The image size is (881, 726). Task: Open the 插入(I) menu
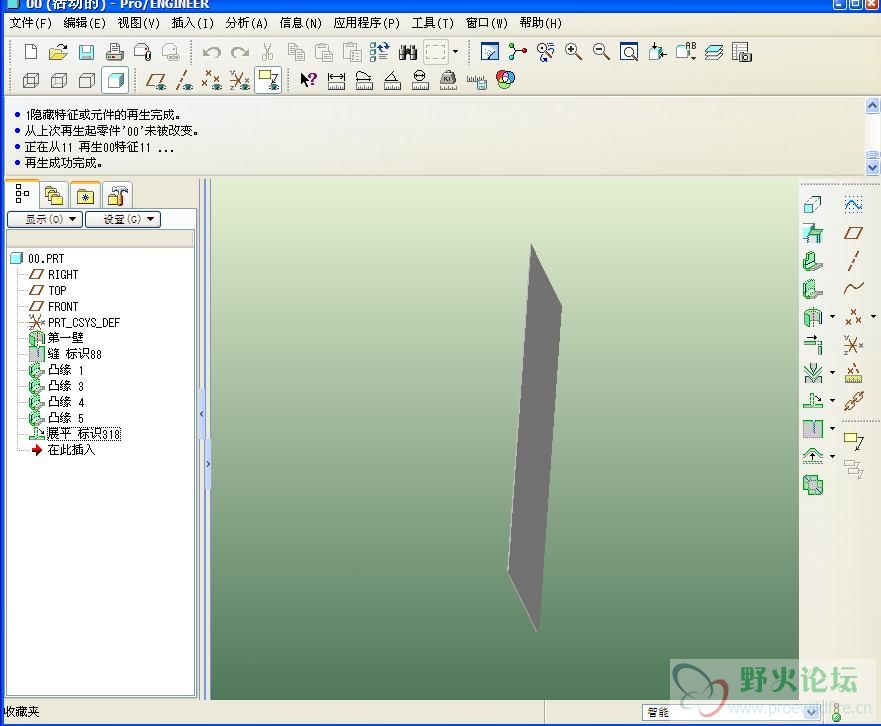tap(192, 23)
